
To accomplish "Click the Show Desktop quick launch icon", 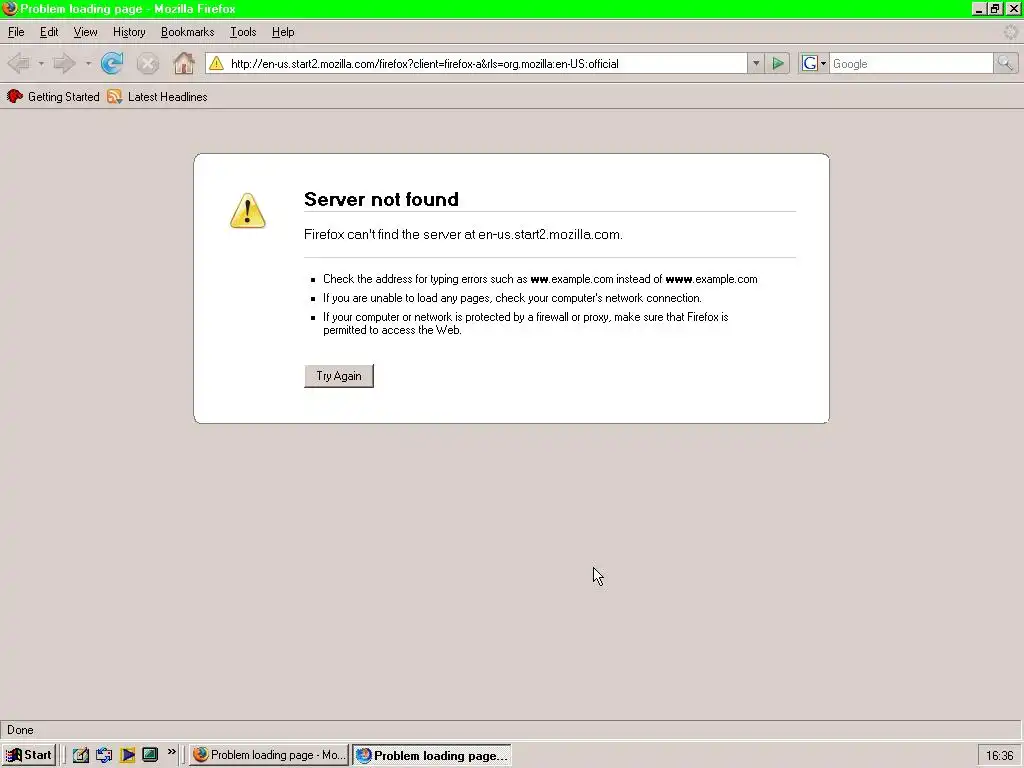I will coord(150,755).
